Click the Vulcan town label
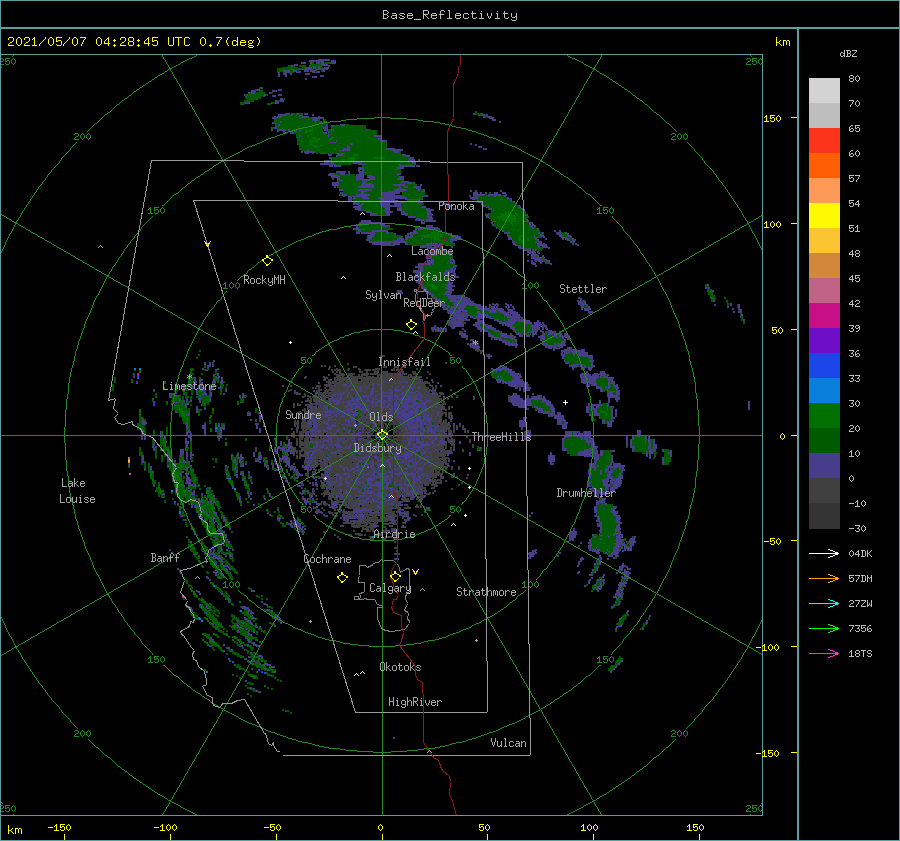 click(508, 743)
